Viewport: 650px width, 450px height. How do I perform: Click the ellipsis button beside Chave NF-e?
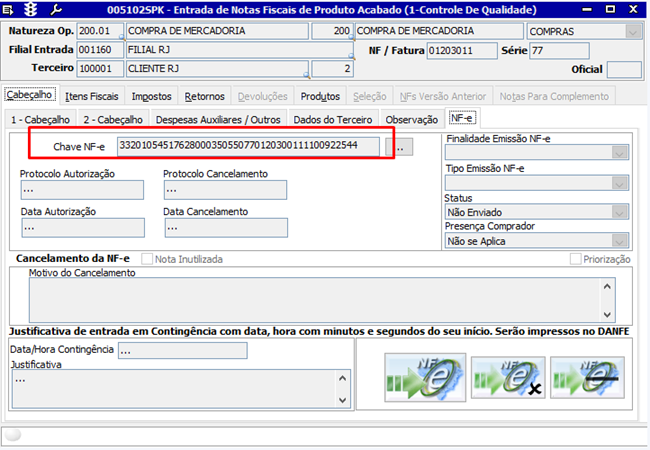[399, 147]
